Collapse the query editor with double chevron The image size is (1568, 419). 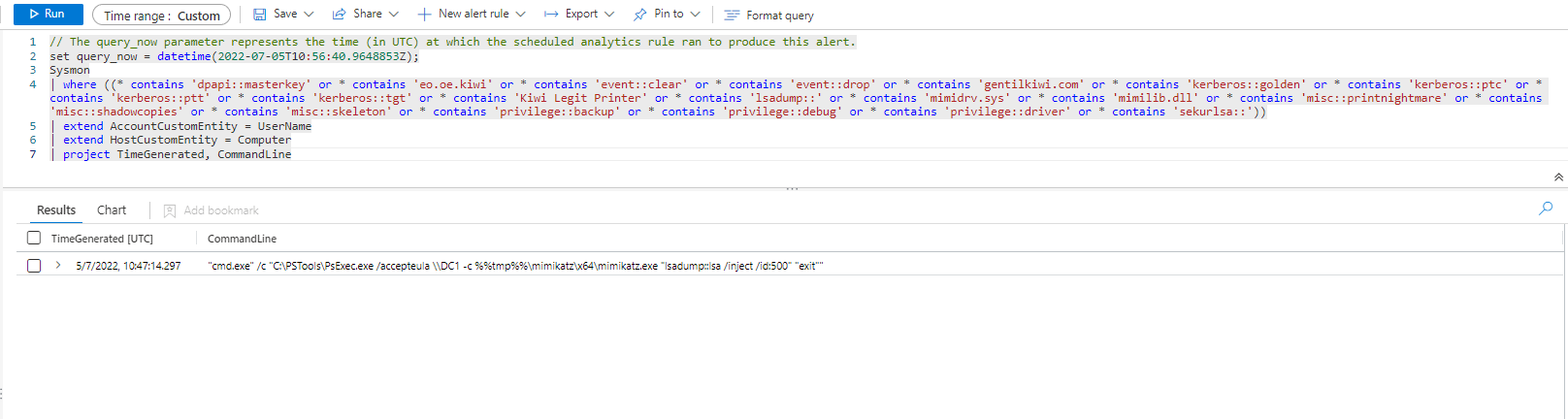1558,177
